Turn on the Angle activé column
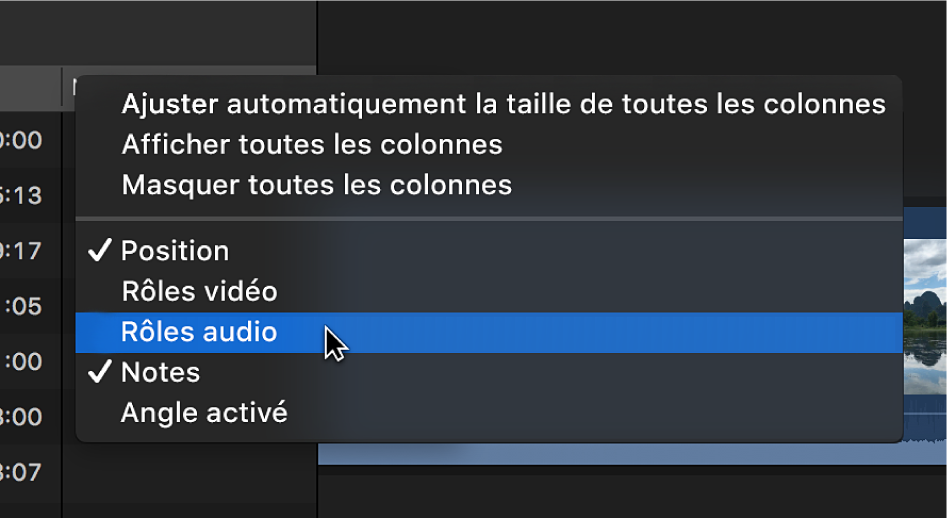The width and height of the screenshot is (947, 519). (204, 413)
